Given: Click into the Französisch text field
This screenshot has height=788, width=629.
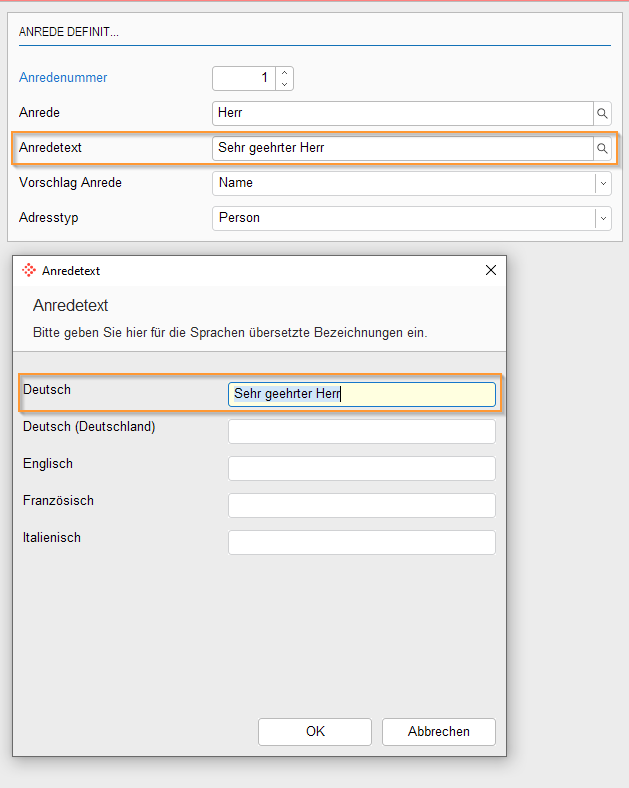Looking at the screenshot, I should [x=361, y=505].
